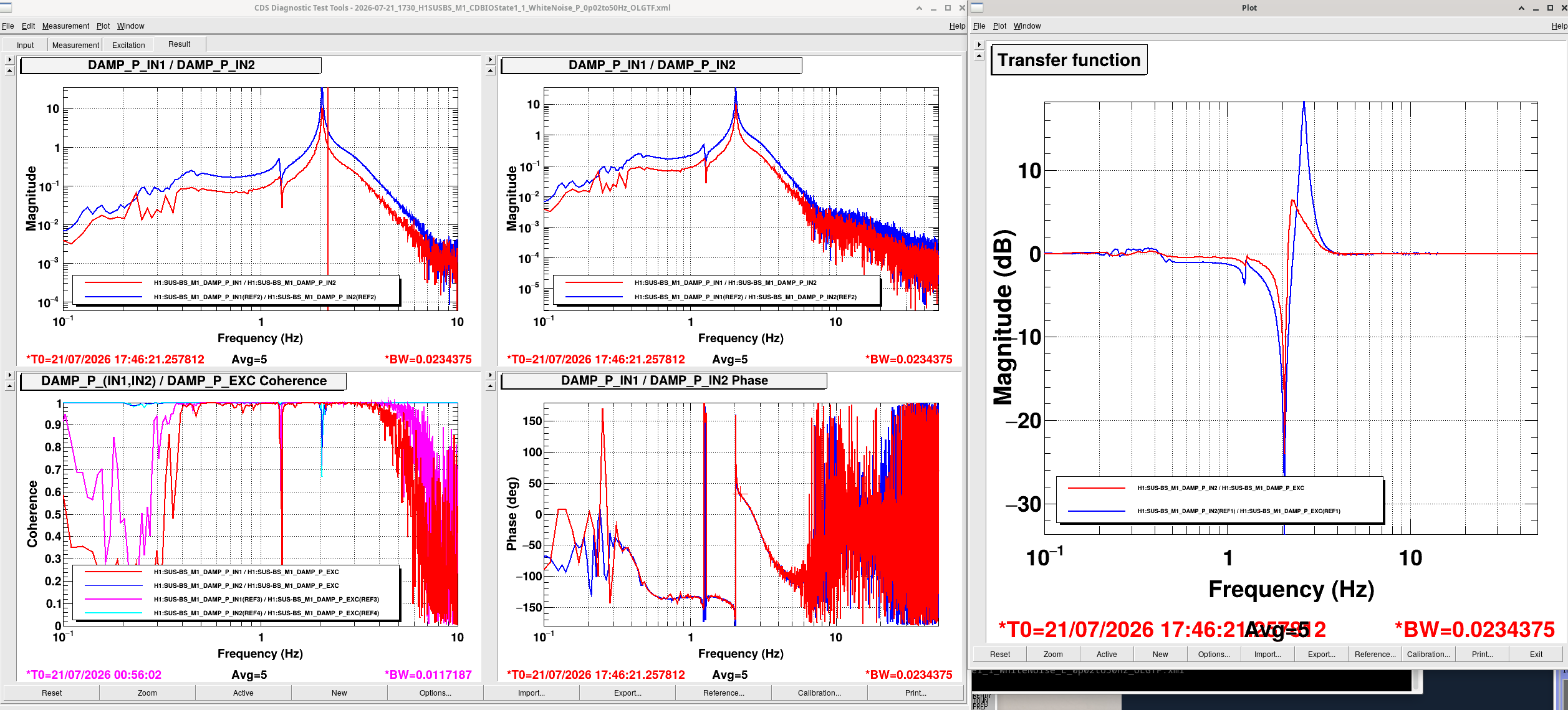Image resolution: width=1568 pixels, height=710 pixels.
Task: Click right-arrow icon beside Transfer function plot
Action: click(979, 45)
